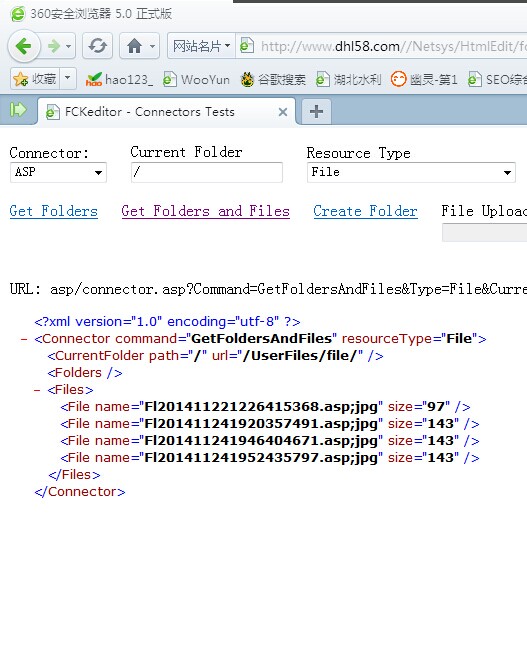The height and width of the screenshot is (646, 527).
Task: Click the 360 browser logo icon
Action: 18,14
